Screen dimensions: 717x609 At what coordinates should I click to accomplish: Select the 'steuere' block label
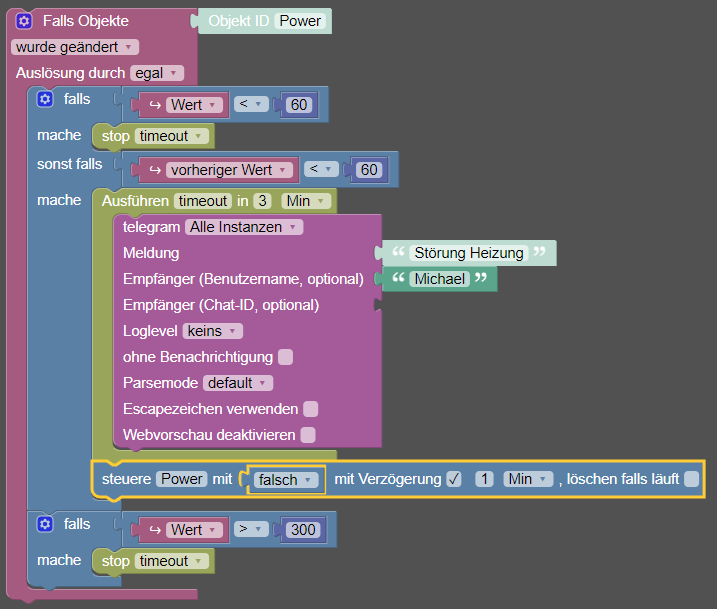[127, 479]
